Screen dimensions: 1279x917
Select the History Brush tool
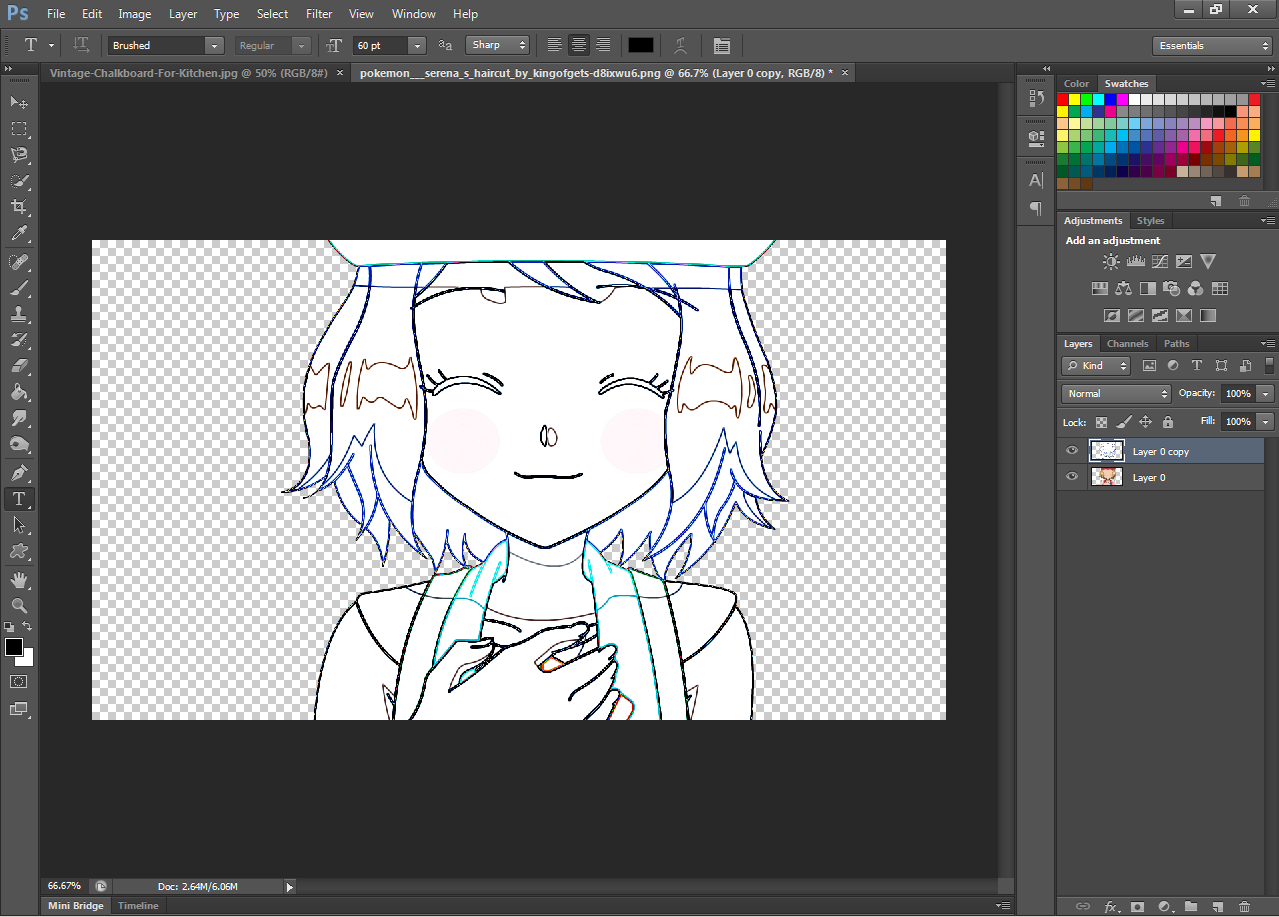[x=18, y=340]
